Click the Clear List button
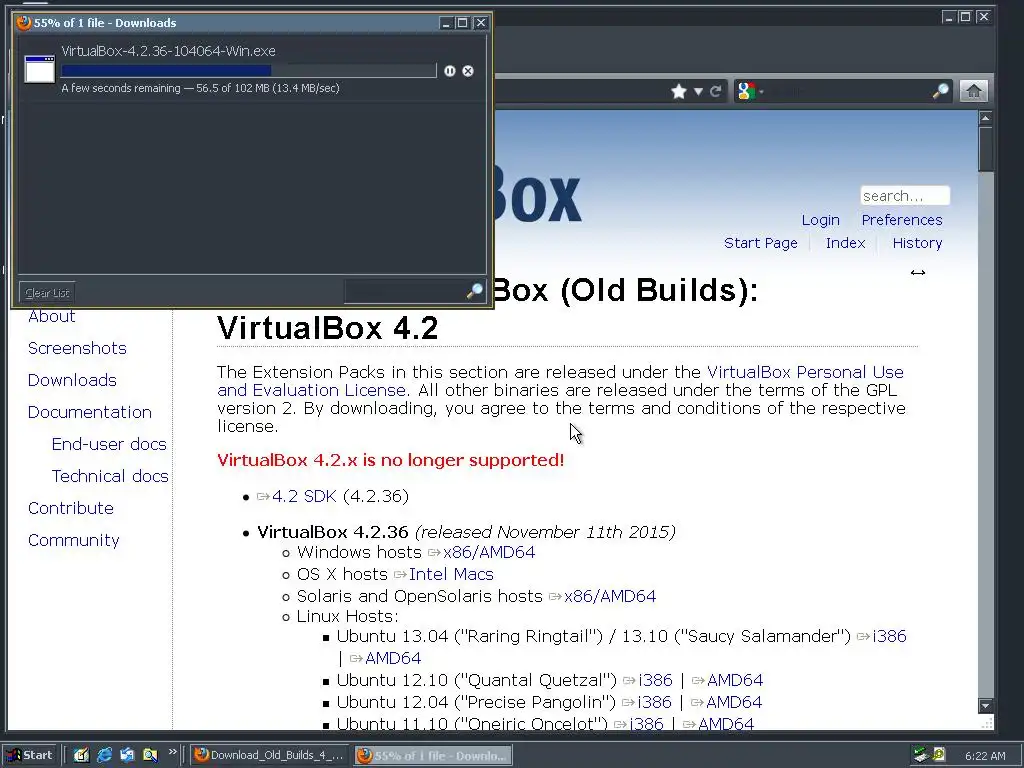The width and height of the screenshot is (1024, 768). click(47, 293)
